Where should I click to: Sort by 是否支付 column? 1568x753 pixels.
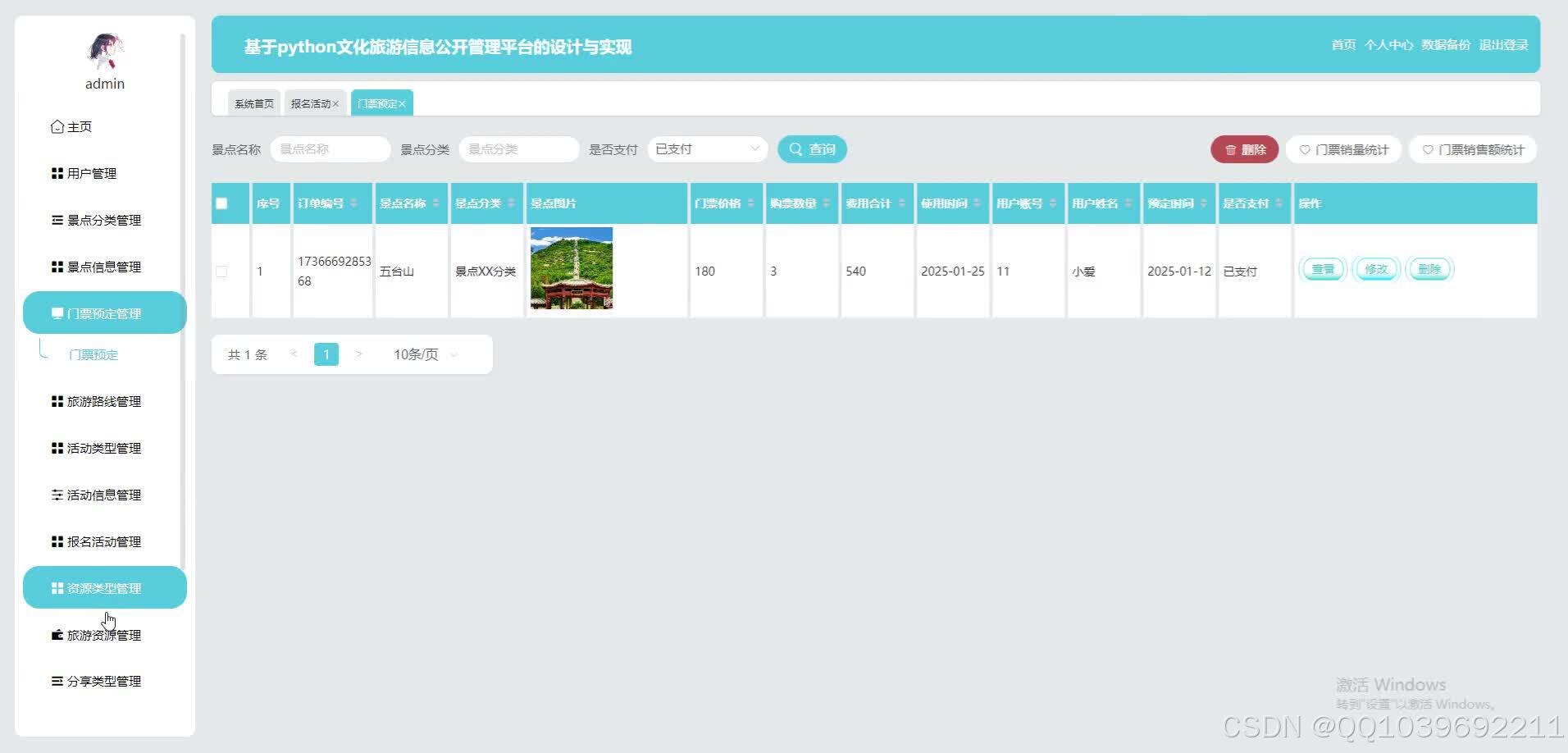point(1279,203)
